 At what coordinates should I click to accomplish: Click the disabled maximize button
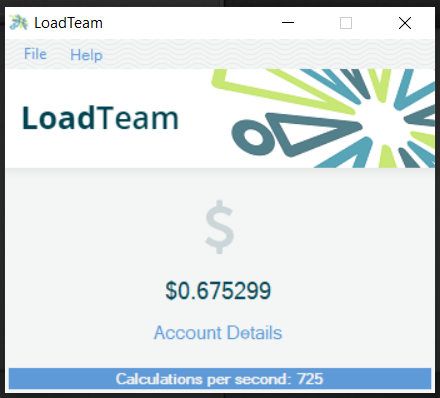[346, 23]
